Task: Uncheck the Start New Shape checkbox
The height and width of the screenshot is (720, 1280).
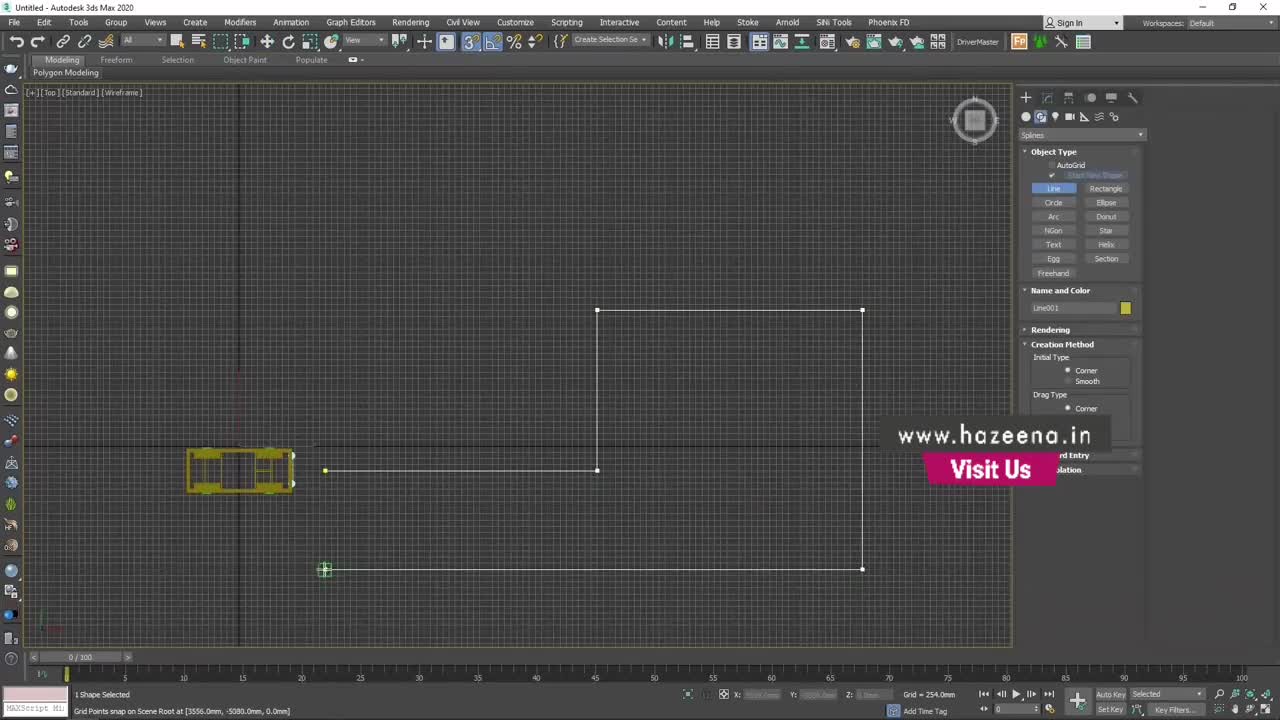Action: coord(1051,175)
